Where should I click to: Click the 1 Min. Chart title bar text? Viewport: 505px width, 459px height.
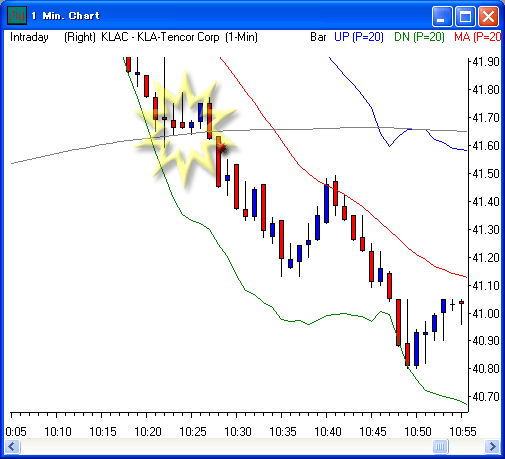coord(66,16)
